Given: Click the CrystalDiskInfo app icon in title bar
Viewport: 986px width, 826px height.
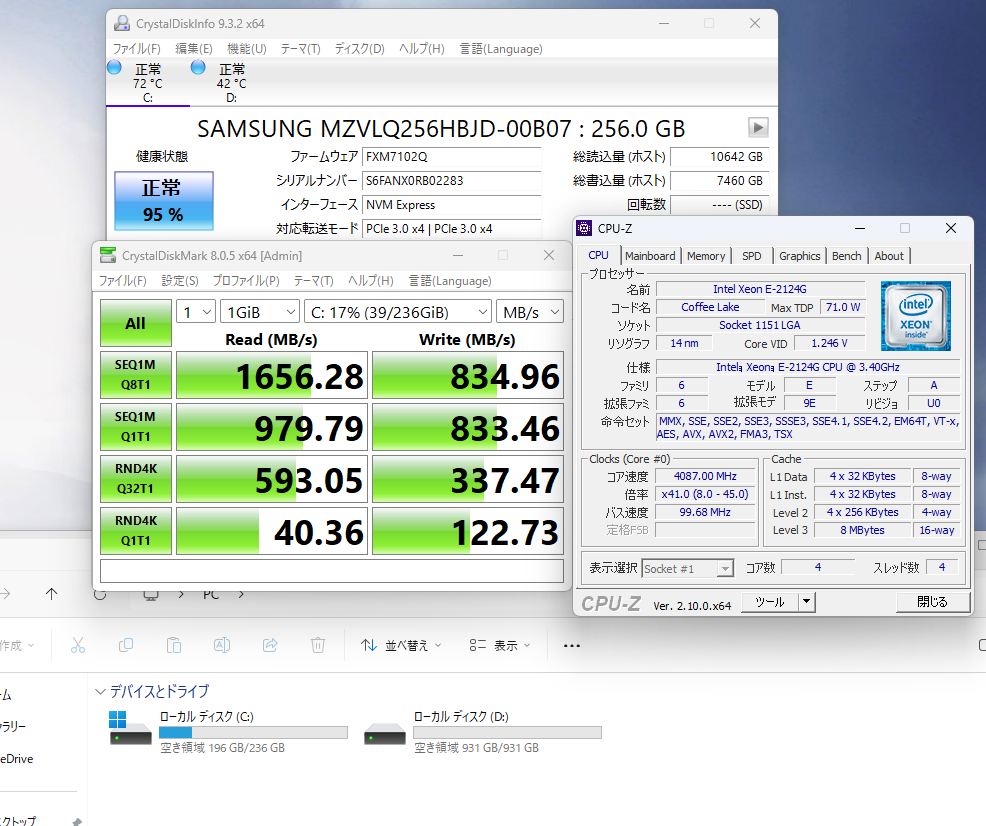Looking at the screenshot, I should pyautogui.click(x=121, y=23).
